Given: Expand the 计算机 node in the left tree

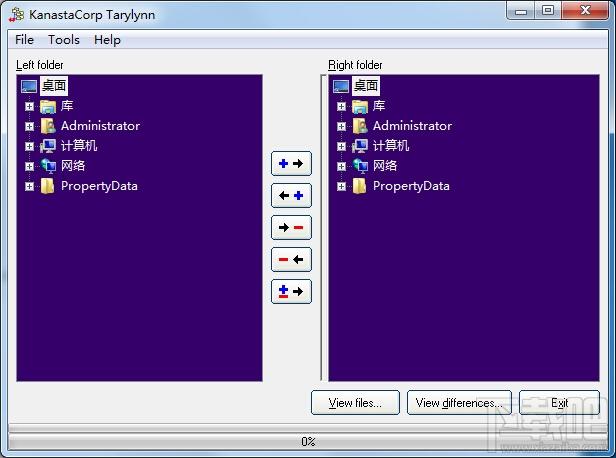Looking at the screenshot, I should point(29,146).
